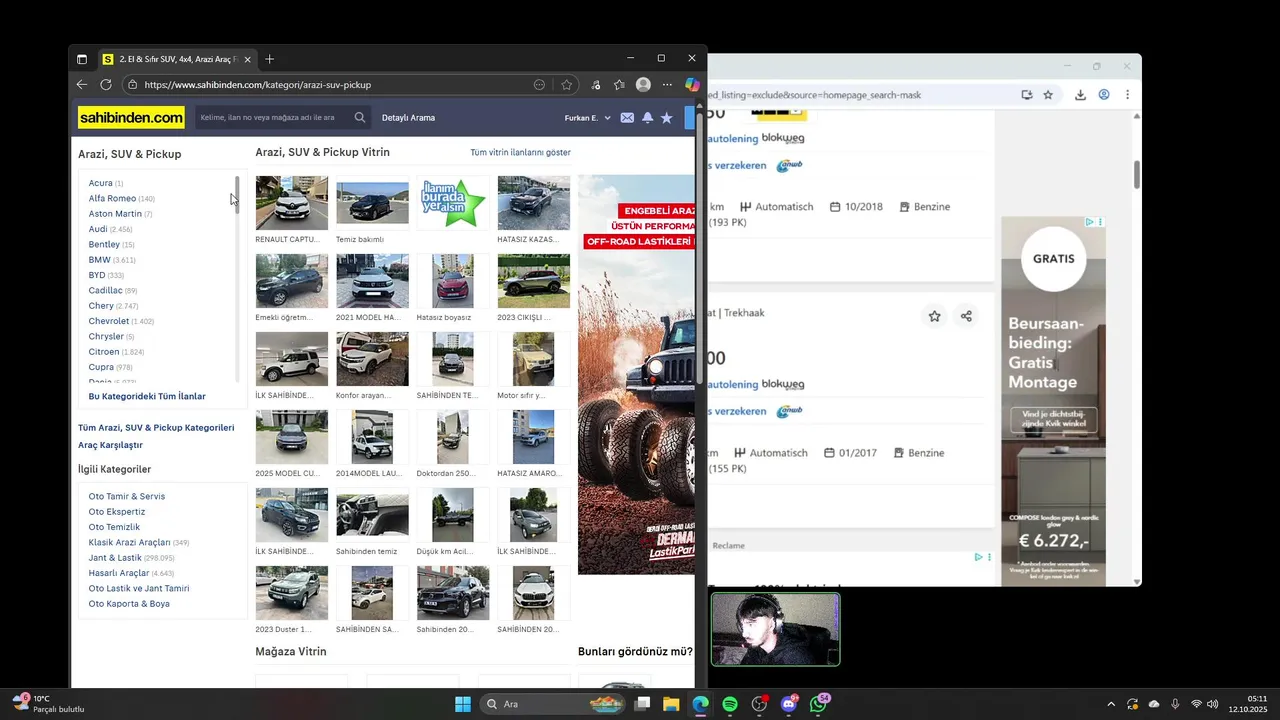Image resolution: width=1280 pixels, height=720 pixels.
Task: Select Audi brand category
Action: [98, 229]
